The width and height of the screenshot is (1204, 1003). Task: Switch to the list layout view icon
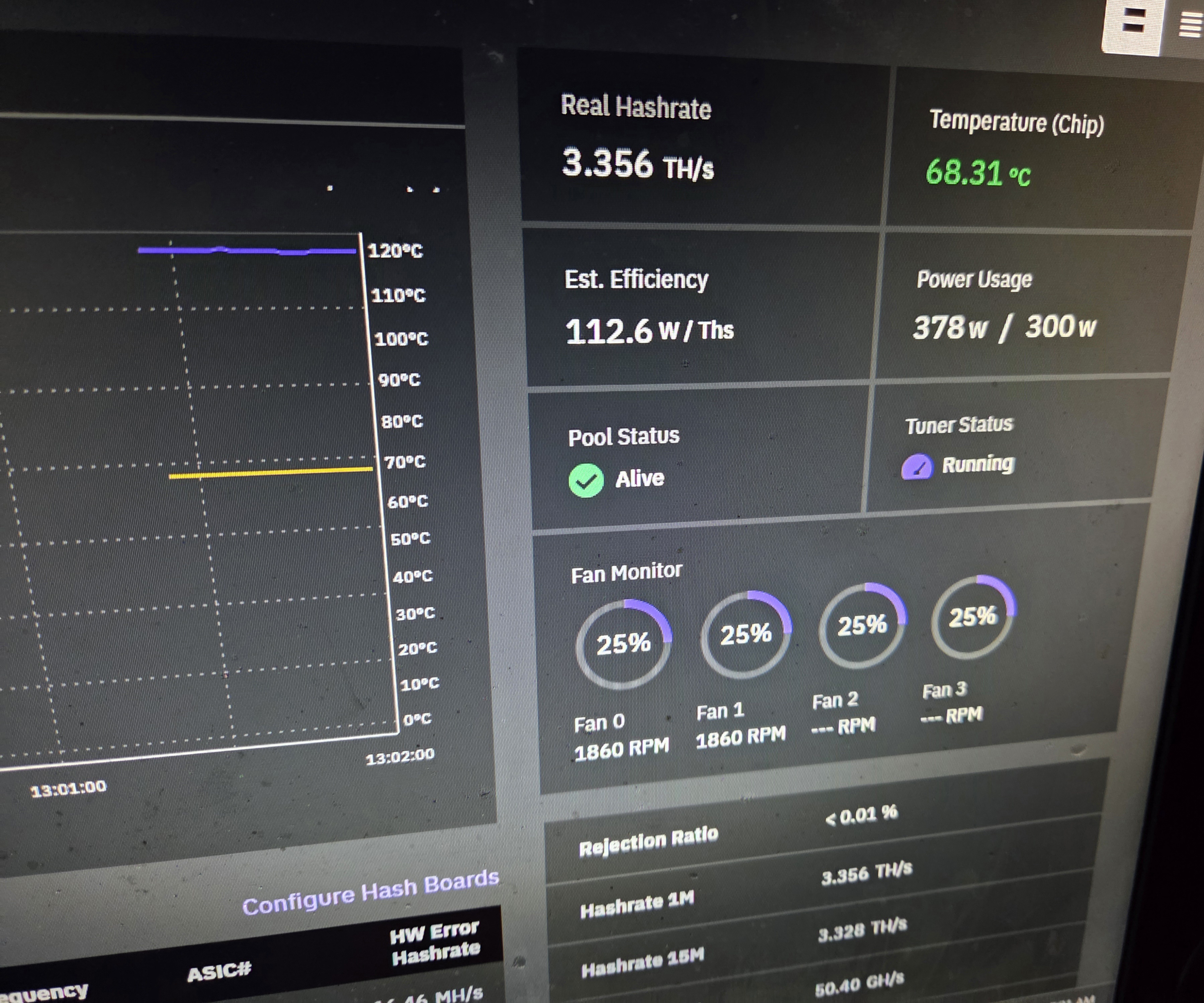click(x=1191, y=25)
